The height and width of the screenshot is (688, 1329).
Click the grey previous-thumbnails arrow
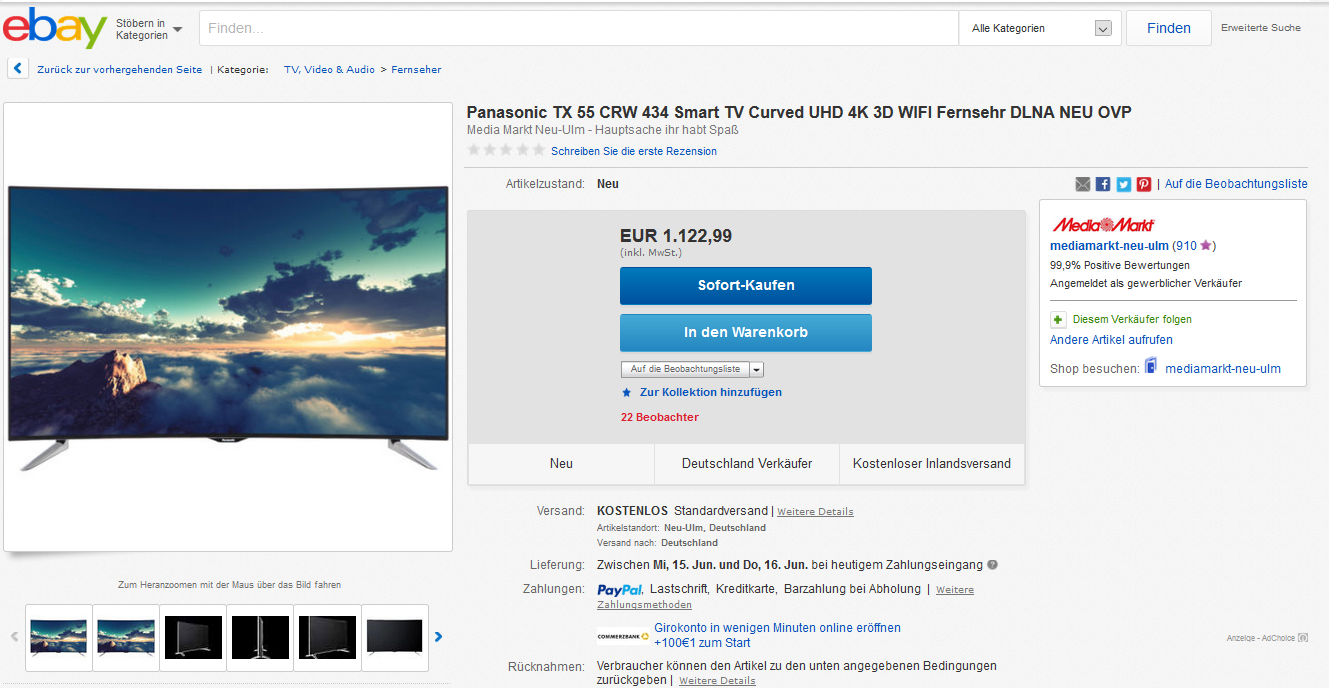pyautogui.click(x=14, y=637)
